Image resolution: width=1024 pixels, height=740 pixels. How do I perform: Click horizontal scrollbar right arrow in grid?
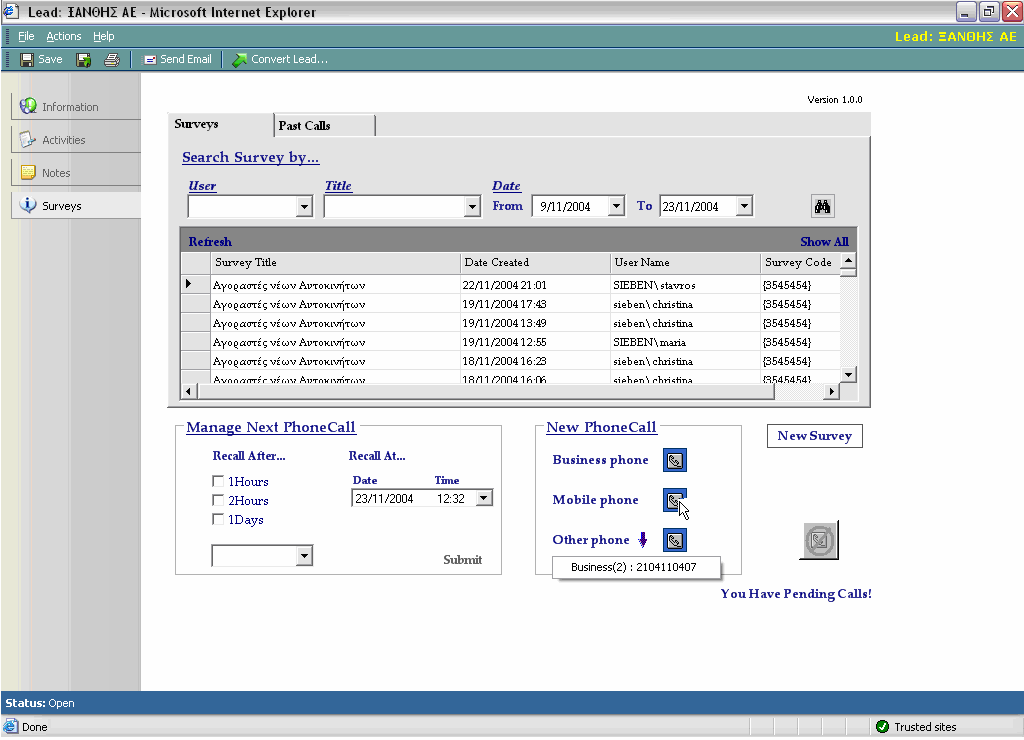pos(831,391)
